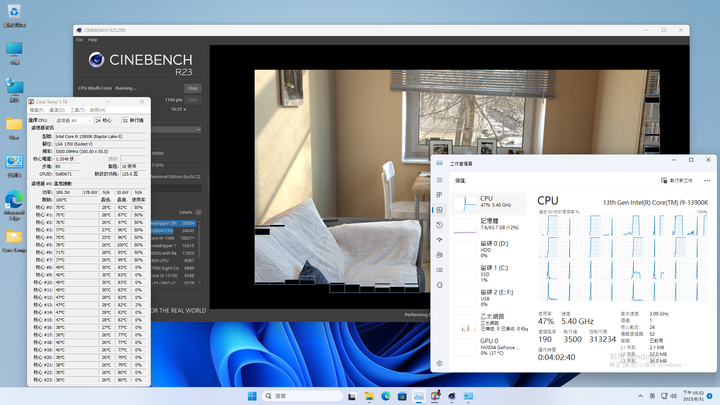Click the 189.3W power reading in Core Temp
Screen dimensions: 720x405
pos(67,192)
